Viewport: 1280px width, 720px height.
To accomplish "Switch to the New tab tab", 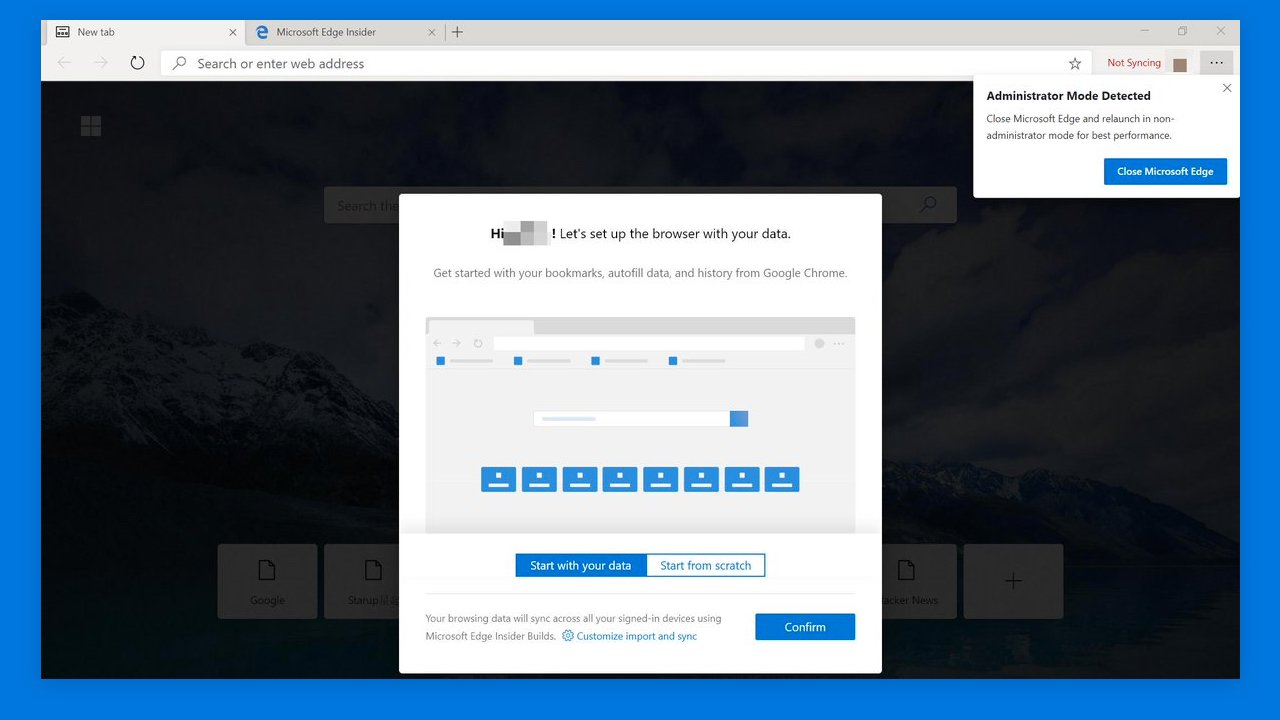I will [x=146, y=32].
